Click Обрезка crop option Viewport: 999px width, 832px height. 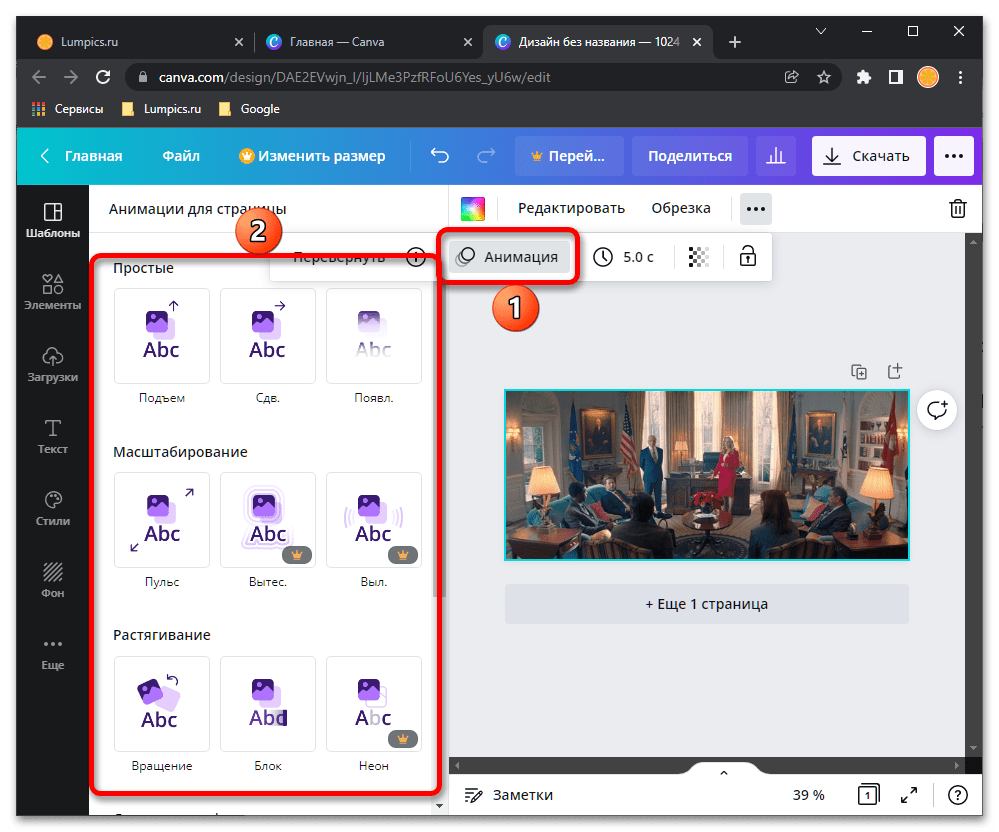680,208
